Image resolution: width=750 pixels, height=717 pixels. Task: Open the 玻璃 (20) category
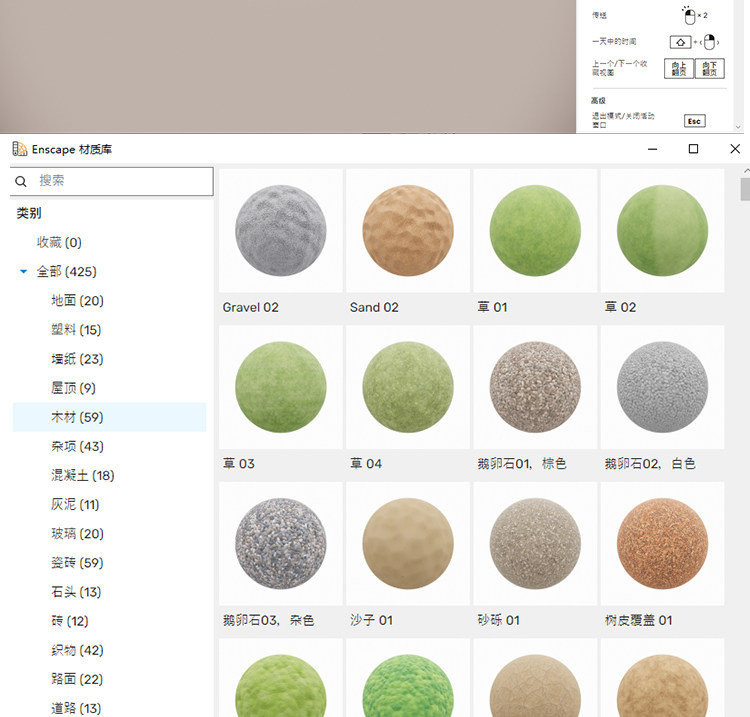77,534
